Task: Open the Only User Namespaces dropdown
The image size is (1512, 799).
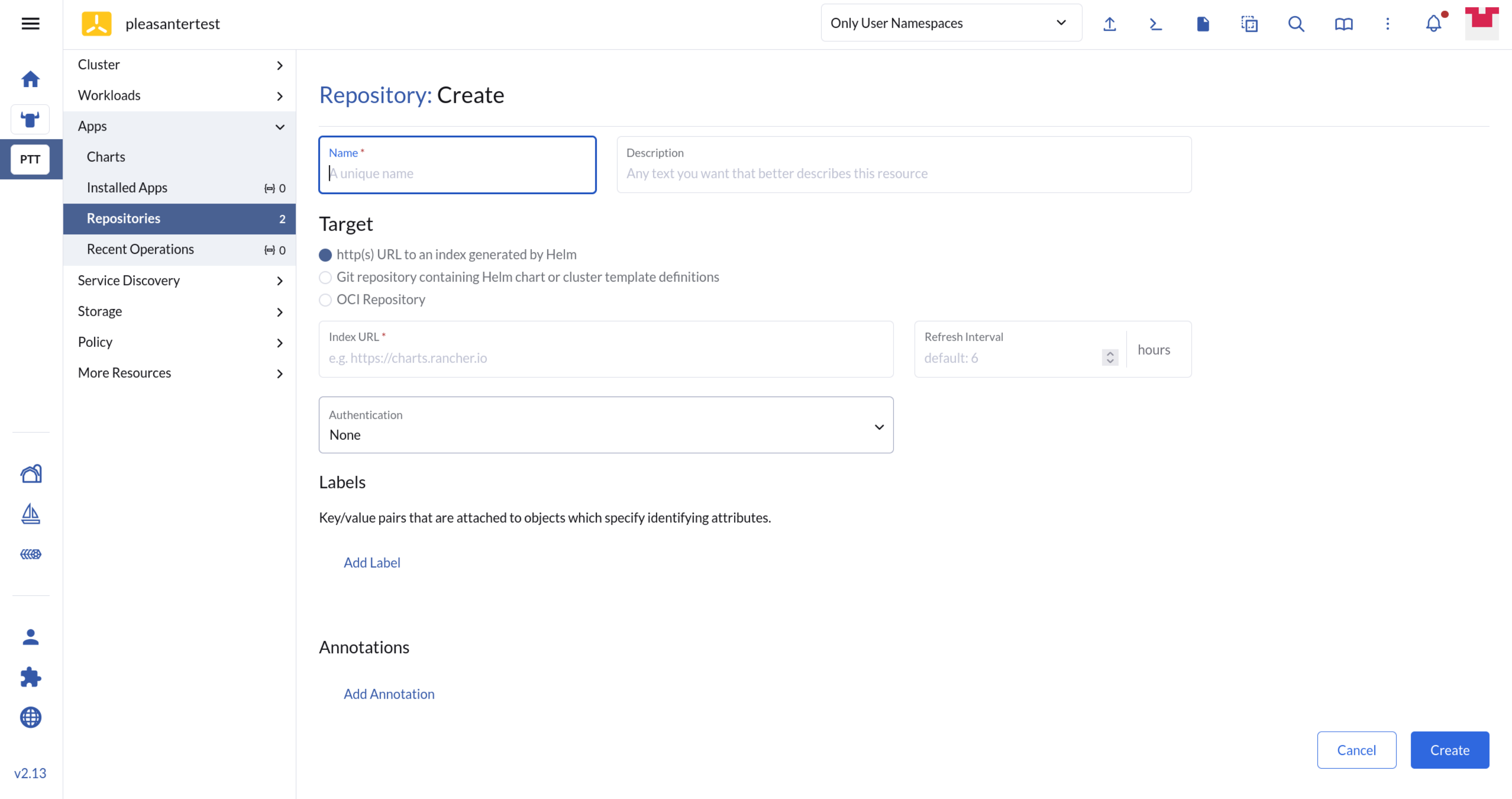Action: (x=951, y=23)
